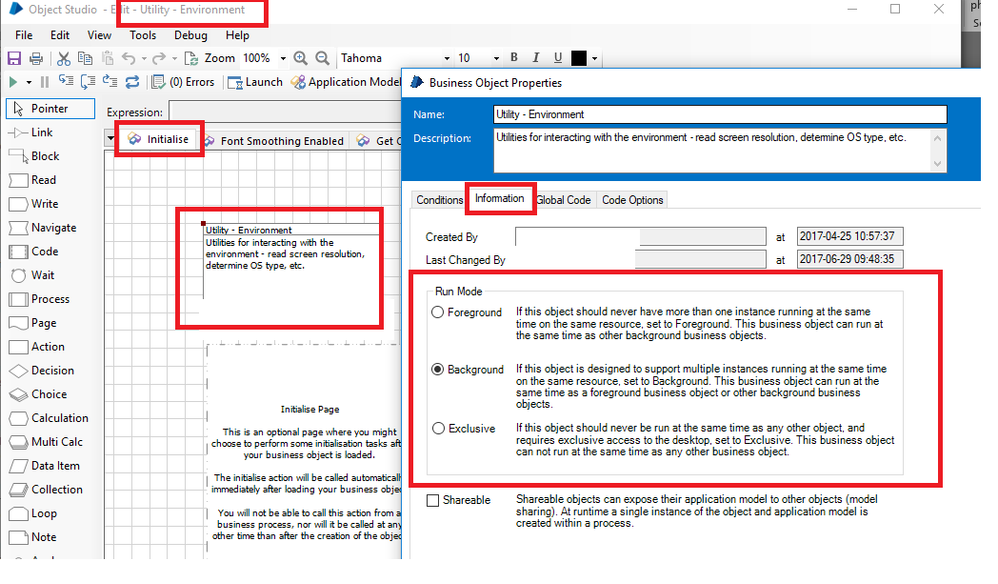Image resolution: width=998 pixels, height=584 pixels.
Task: Toggle bold text formatting
Action: coord(514,58)
